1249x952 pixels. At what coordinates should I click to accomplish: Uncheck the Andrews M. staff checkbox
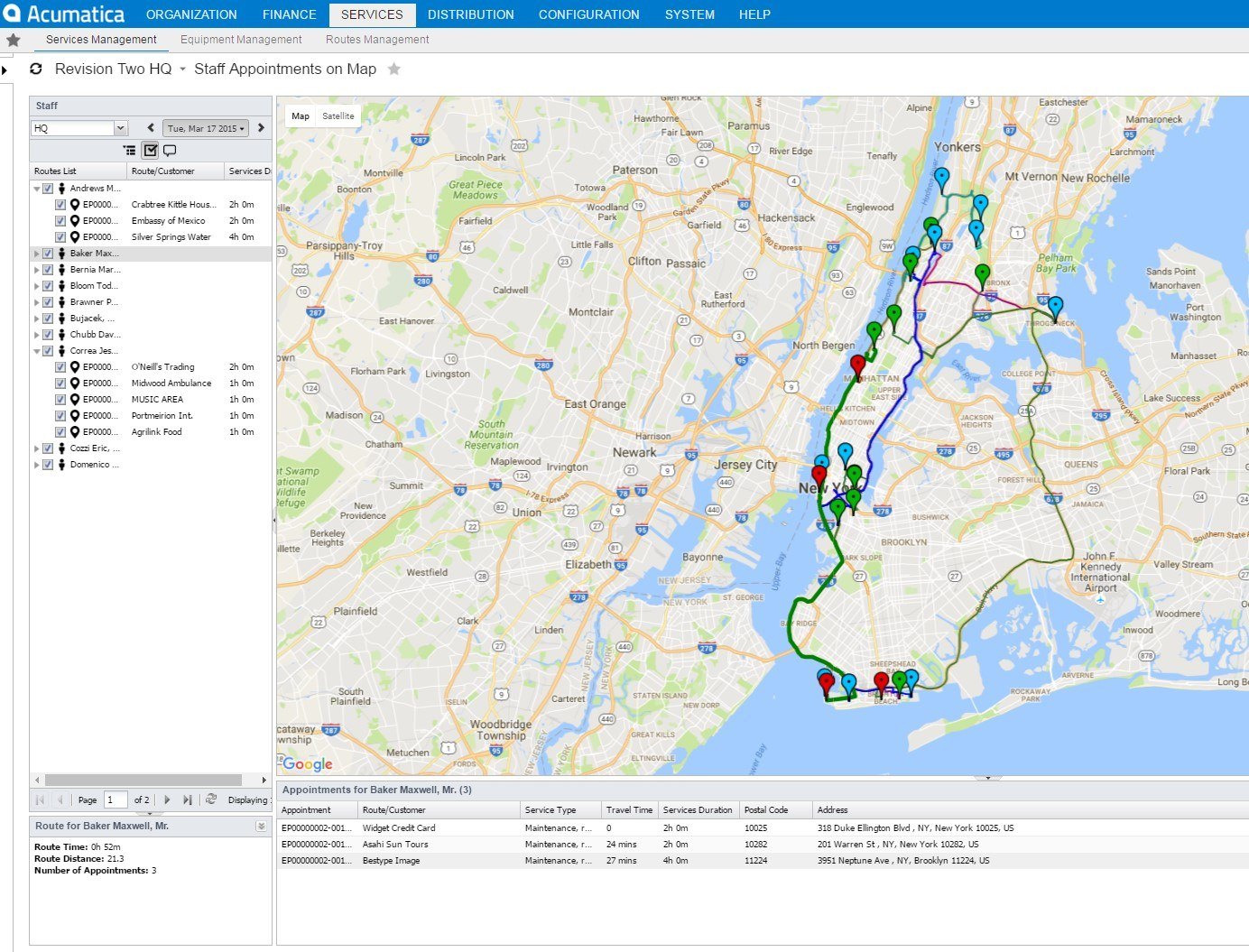coord(49,189)
